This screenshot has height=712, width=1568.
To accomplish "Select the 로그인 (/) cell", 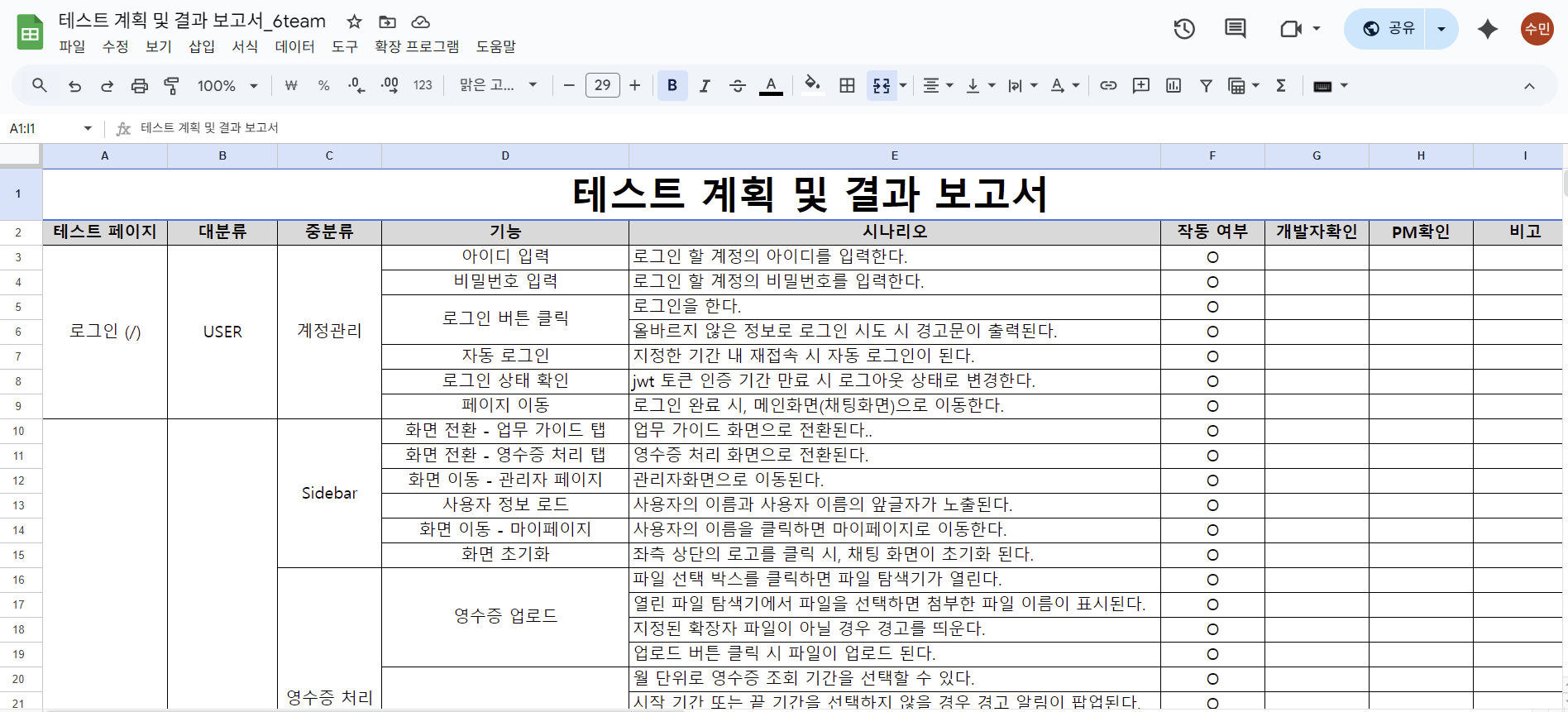I will [105, 332].
